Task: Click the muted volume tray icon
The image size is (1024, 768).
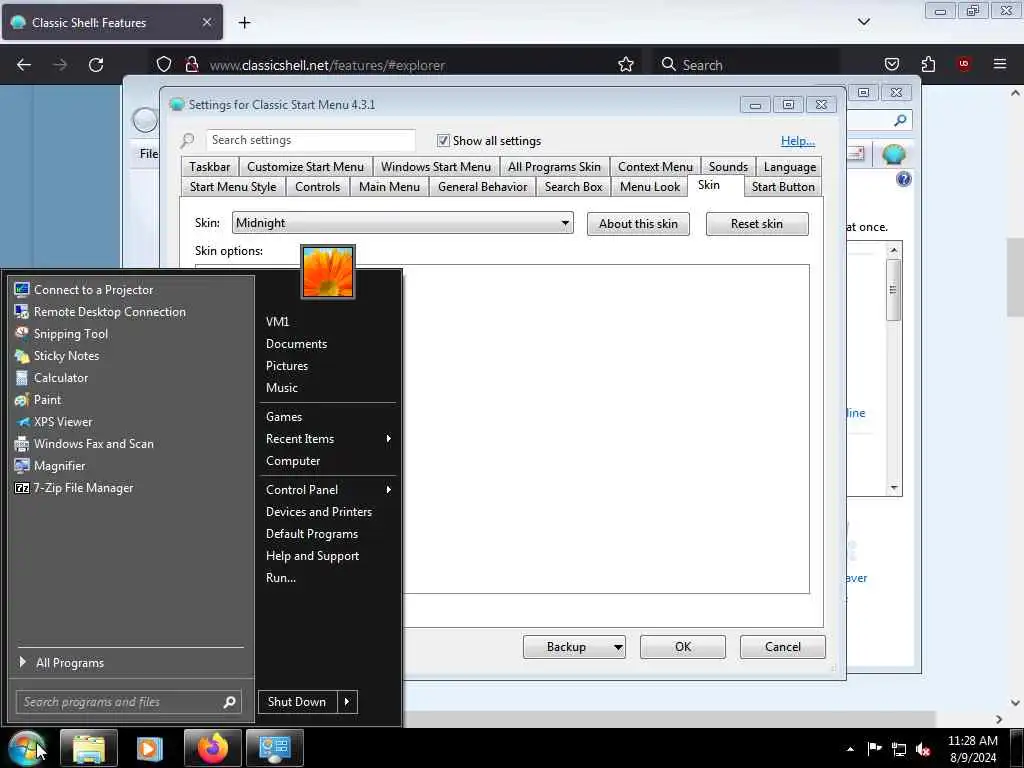Action: click(x=923, y=749)
